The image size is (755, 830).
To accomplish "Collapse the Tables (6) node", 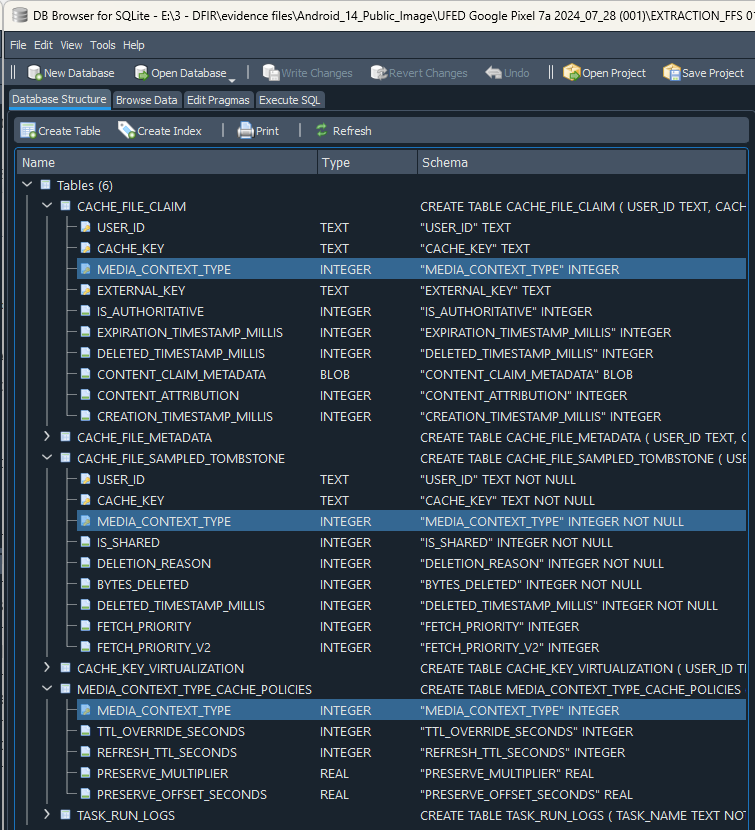I will pos(28,185).
